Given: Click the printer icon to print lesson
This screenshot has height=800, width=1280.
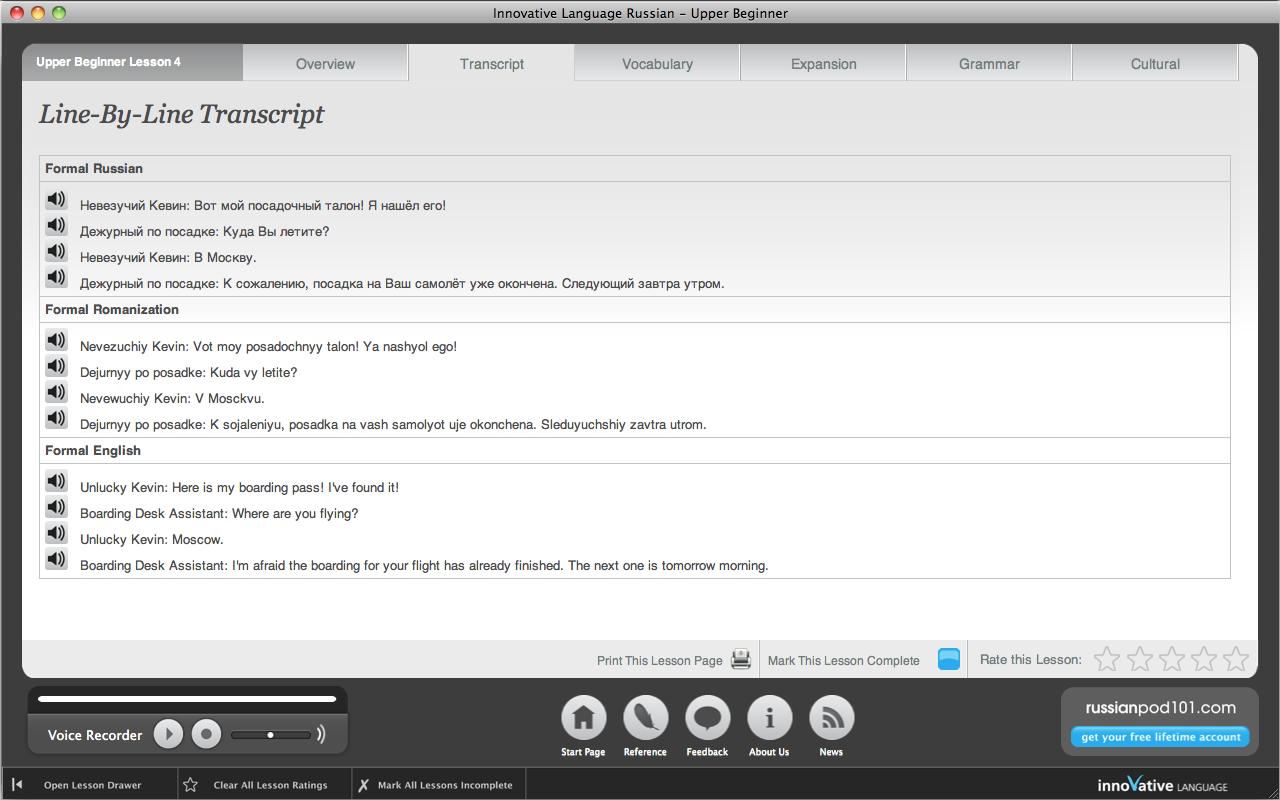Looking at the screenshot, I should click(741, 659).
